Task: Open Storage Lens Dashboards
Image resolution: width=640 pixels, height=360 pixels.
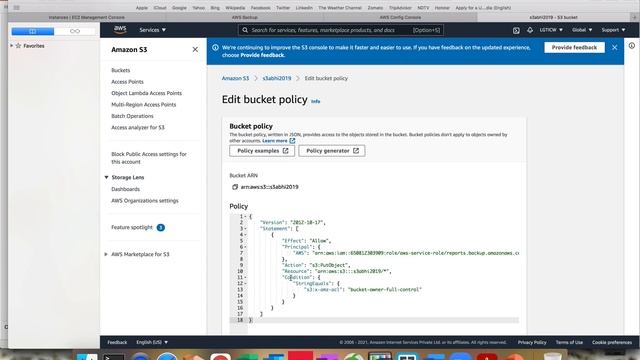Action: pos(125,189)
